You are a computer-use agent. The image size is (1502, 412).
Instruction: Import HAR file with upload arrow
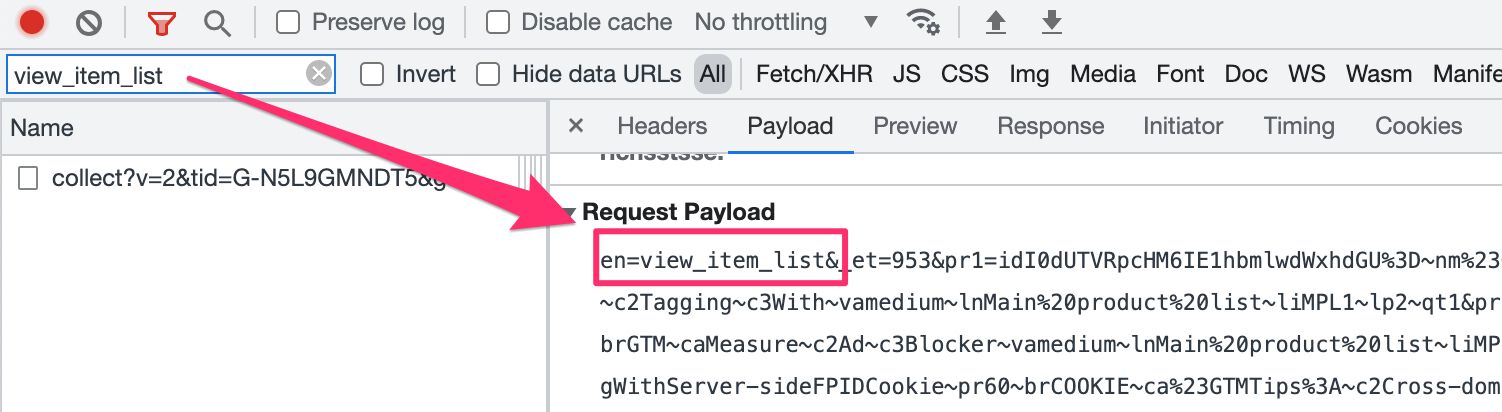995,21
